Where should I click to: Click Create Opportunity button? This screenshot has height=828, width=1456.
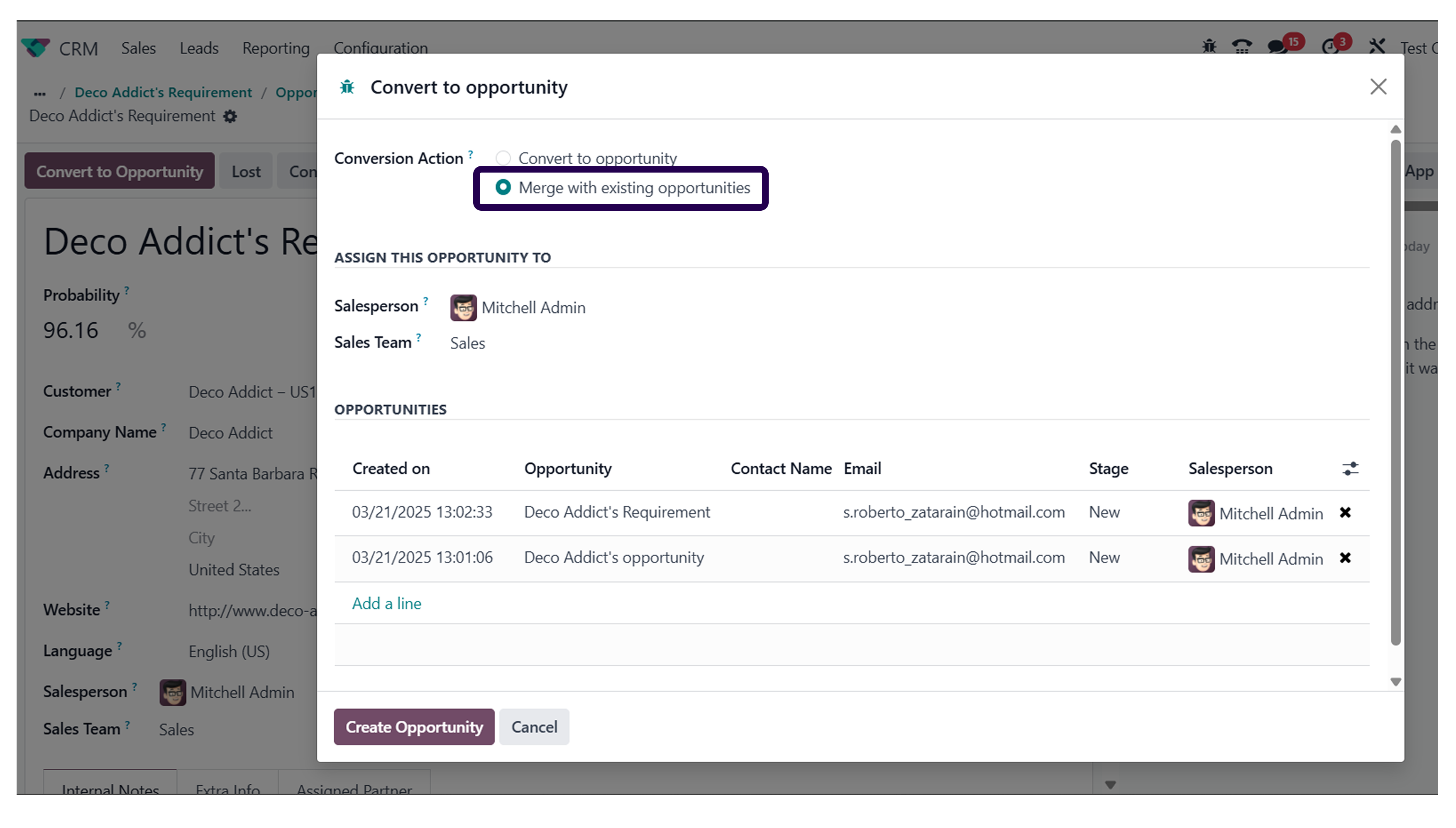[414, 727]
